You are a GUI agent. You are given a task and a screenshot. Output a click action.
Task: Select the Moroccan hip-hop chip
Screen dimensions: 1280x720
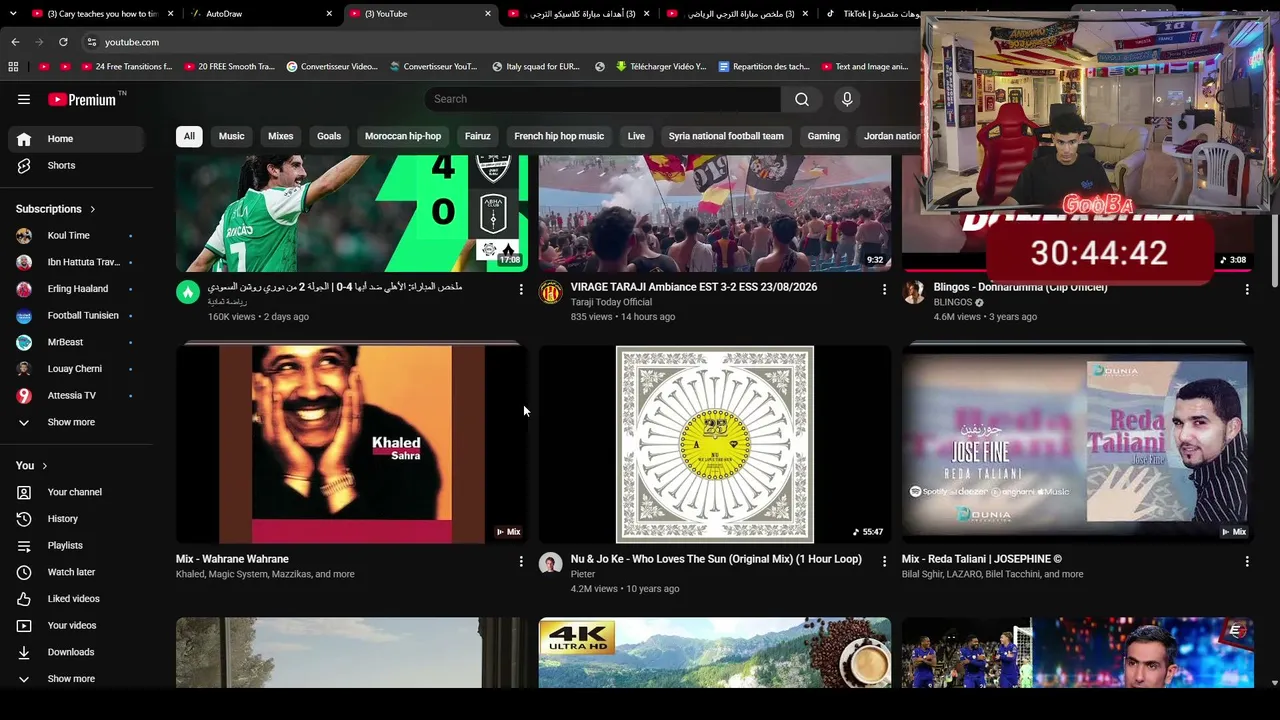pyautogui.click(x=403, y=136)
